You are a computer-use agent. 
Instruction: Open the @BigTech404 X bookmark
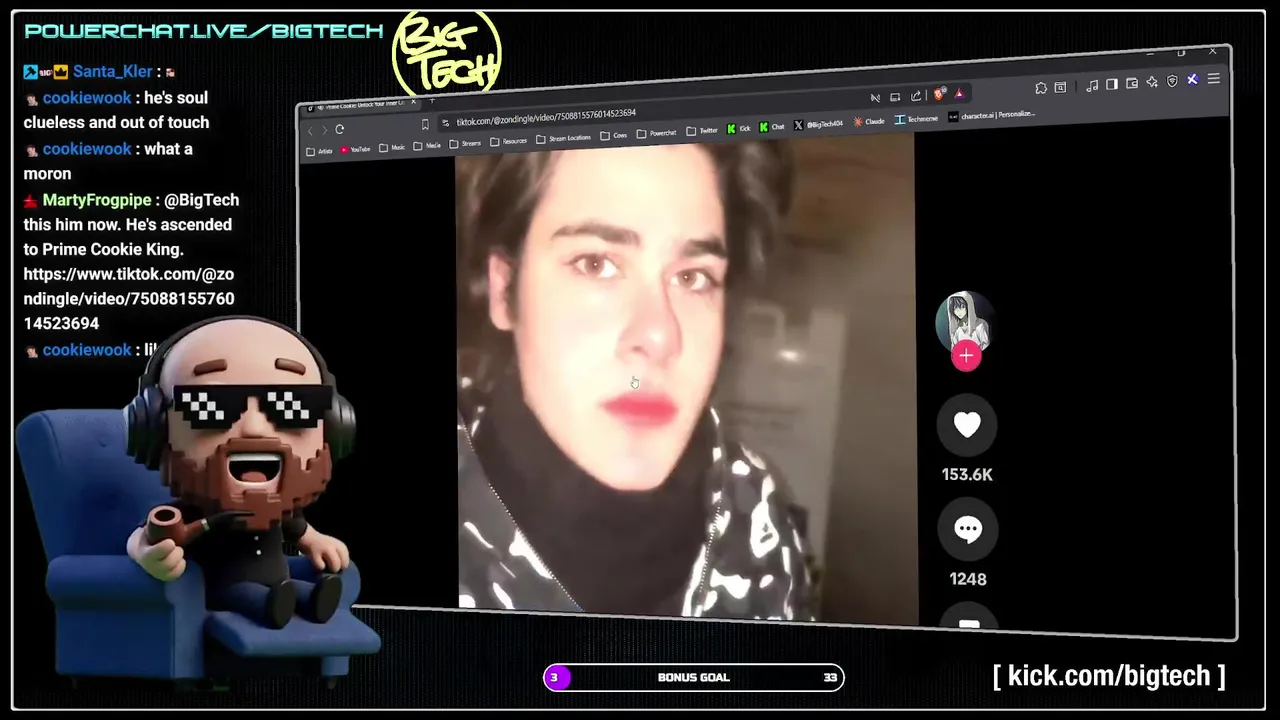tap(818, 124)
